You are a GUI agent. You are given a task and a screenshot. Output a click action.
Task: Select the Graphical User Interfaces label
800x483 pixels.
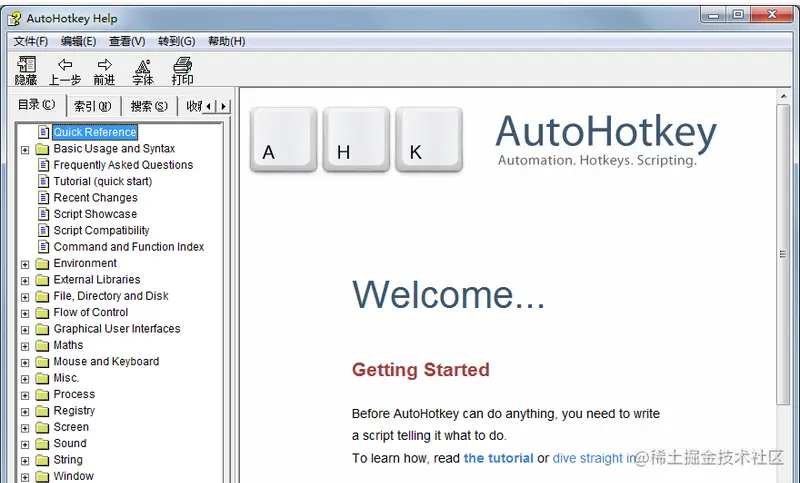pos(117,328)
